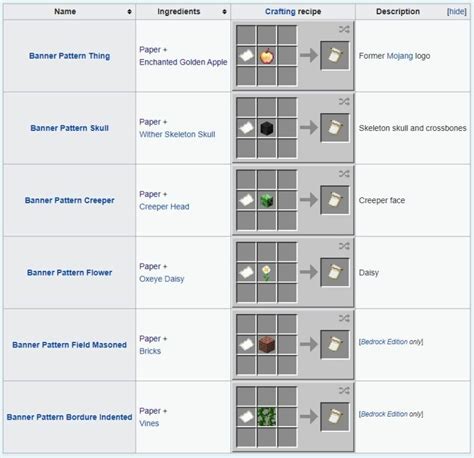Click the Wither Skeleton Skull icon in grid
Image resolution: width=474 pixels, height=458 pixels.
coord(266,128)
